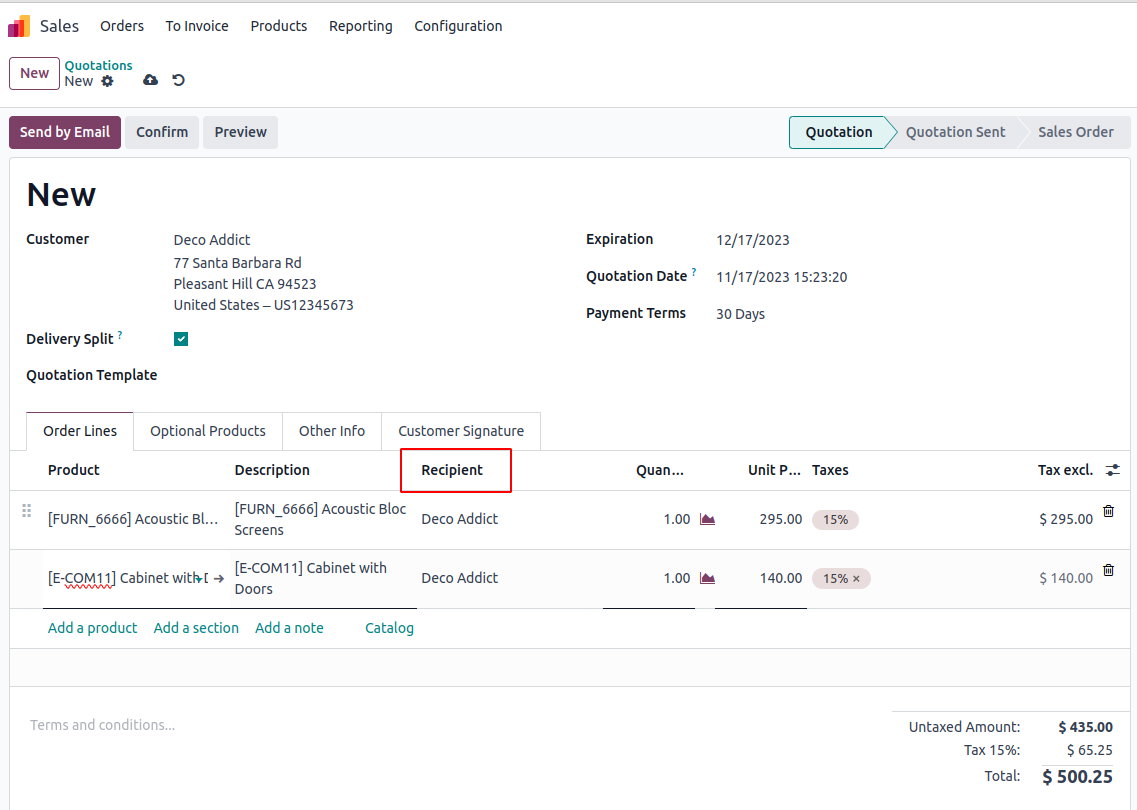1137x810 pixels.
Task: Open the Payment Terms 30 Days dropdown
Action: 740,314
